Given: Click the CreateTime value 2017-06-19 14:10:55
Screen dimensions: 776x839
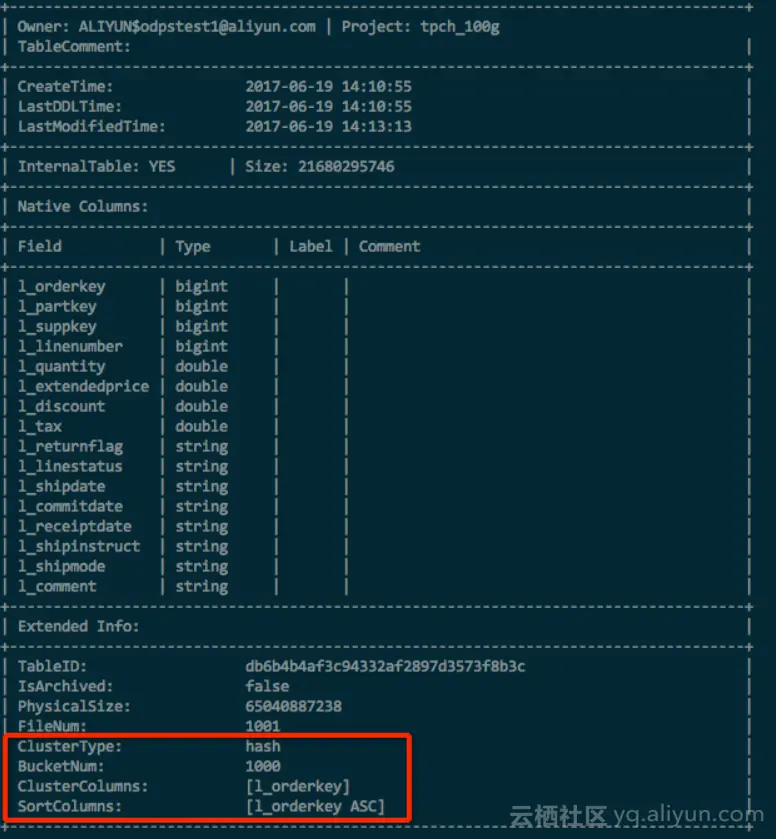Looking at the screenshot, I should click(x=329, y=86).
